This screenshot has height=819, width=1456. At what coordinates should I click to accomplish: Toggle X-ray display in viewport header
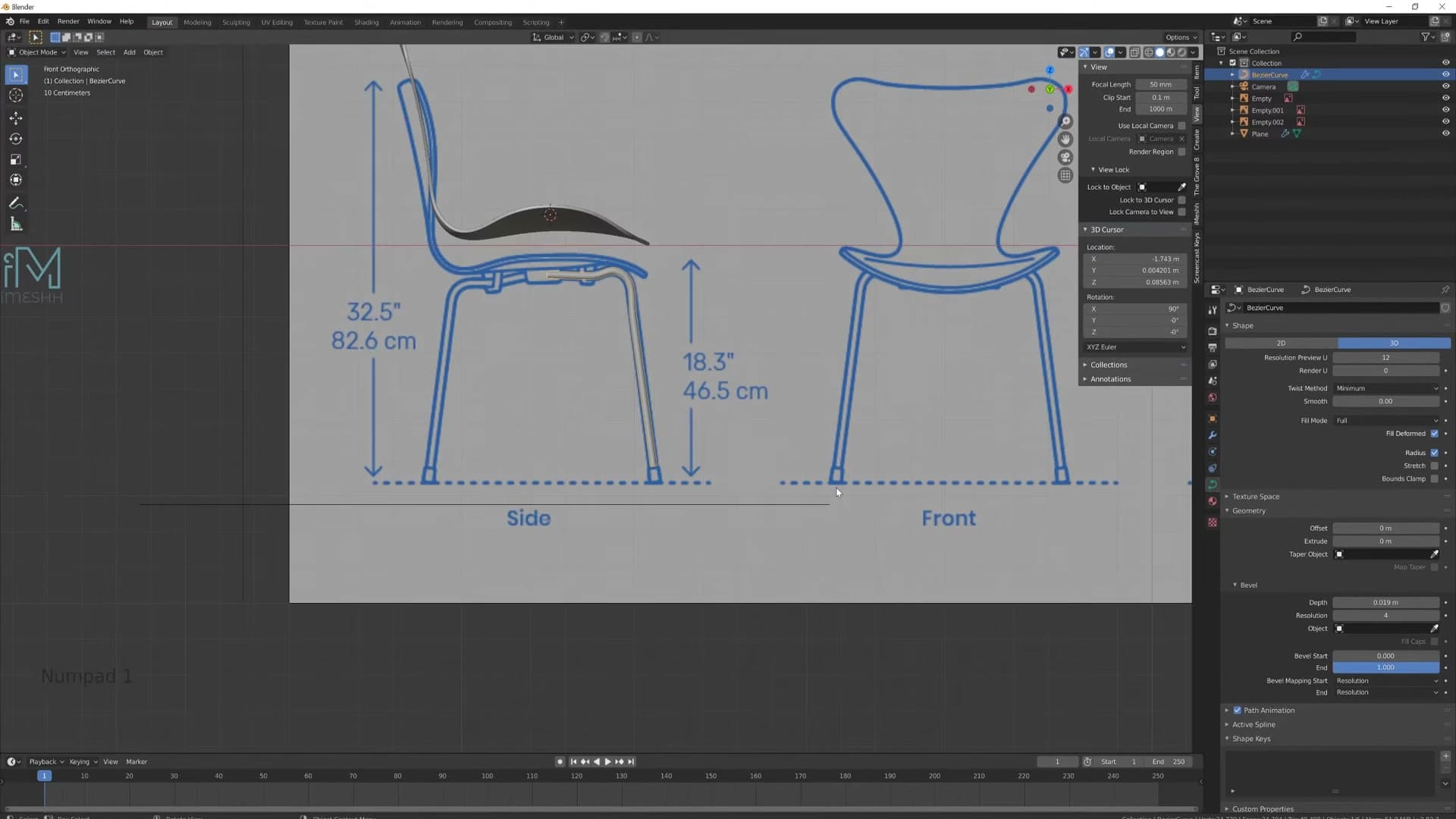click(1134, 52)
